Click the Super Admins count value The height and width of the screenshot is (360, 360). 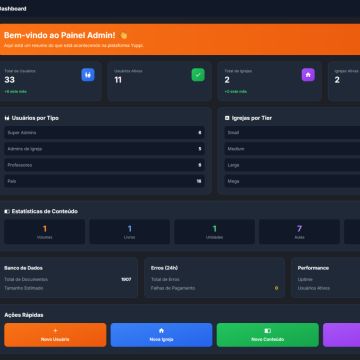tap(200, 133)
